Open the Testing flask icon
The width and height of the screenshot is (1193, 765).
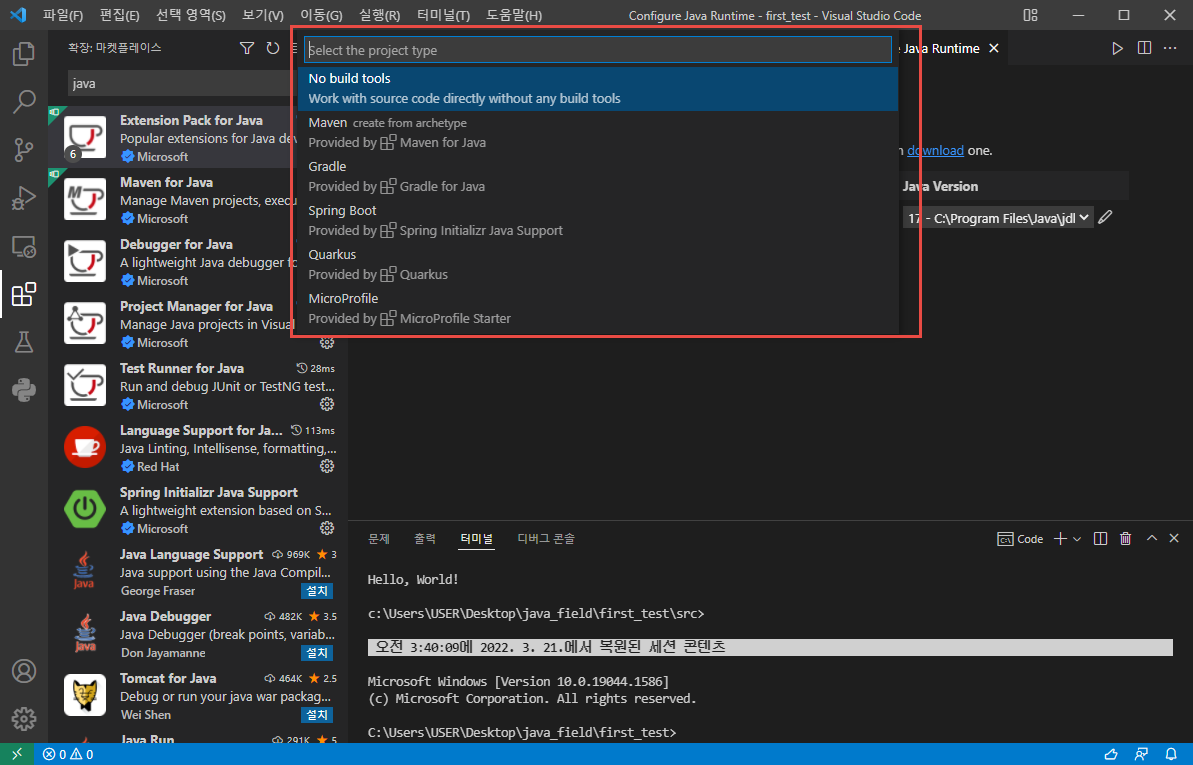click(24, 343)
